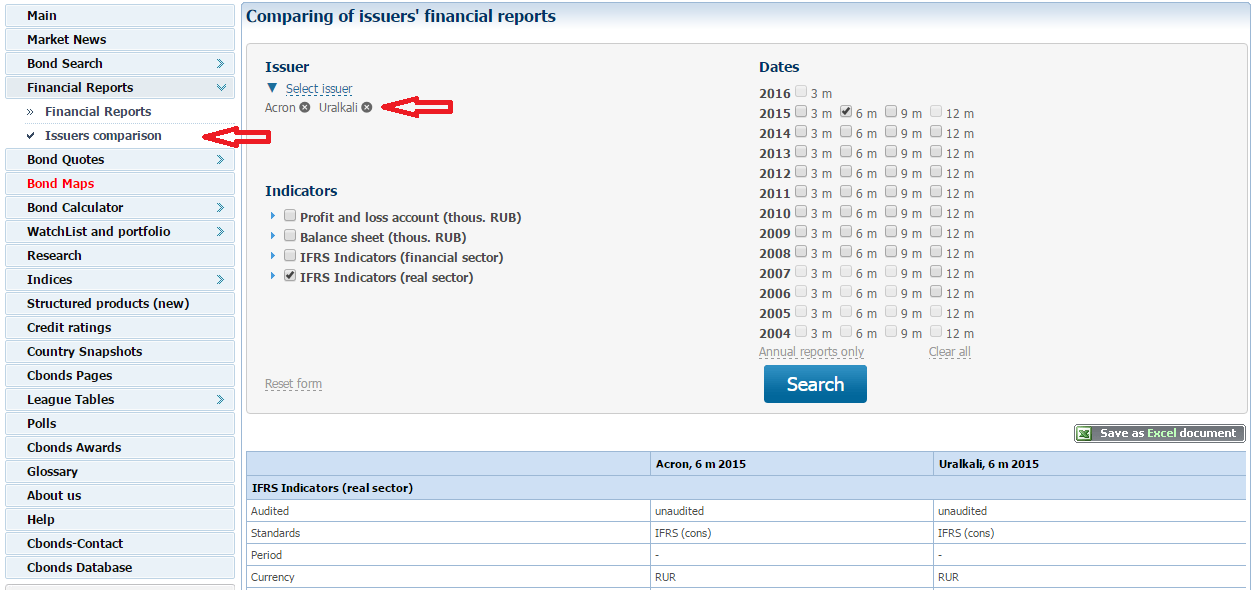The image size is (1257, 590).
Task: Expand Profit and loss account indicator tree
Action: tap(272, 217)
